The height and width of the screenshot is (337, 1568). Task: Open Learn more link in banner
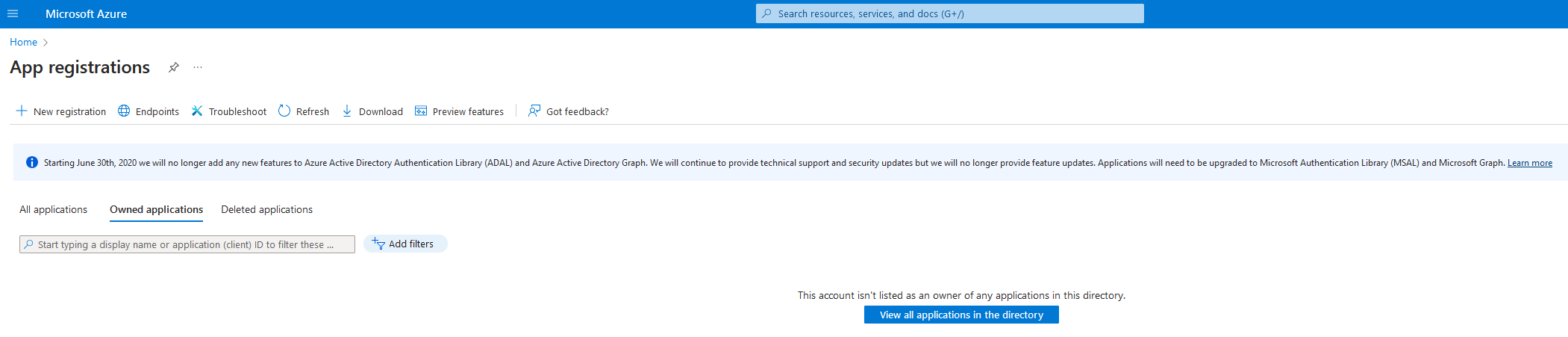pos(1529,163)
